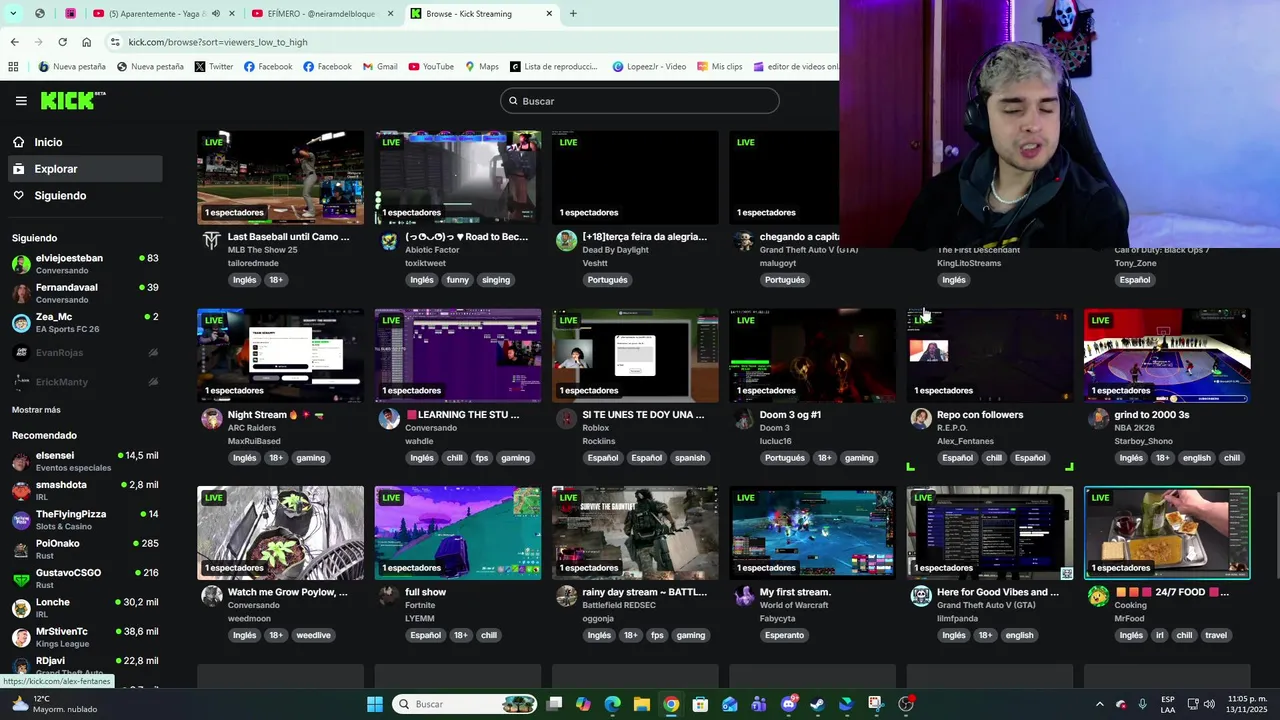
Task: Select the travel tag on 24/7 FOOD
Action: 1216,635
